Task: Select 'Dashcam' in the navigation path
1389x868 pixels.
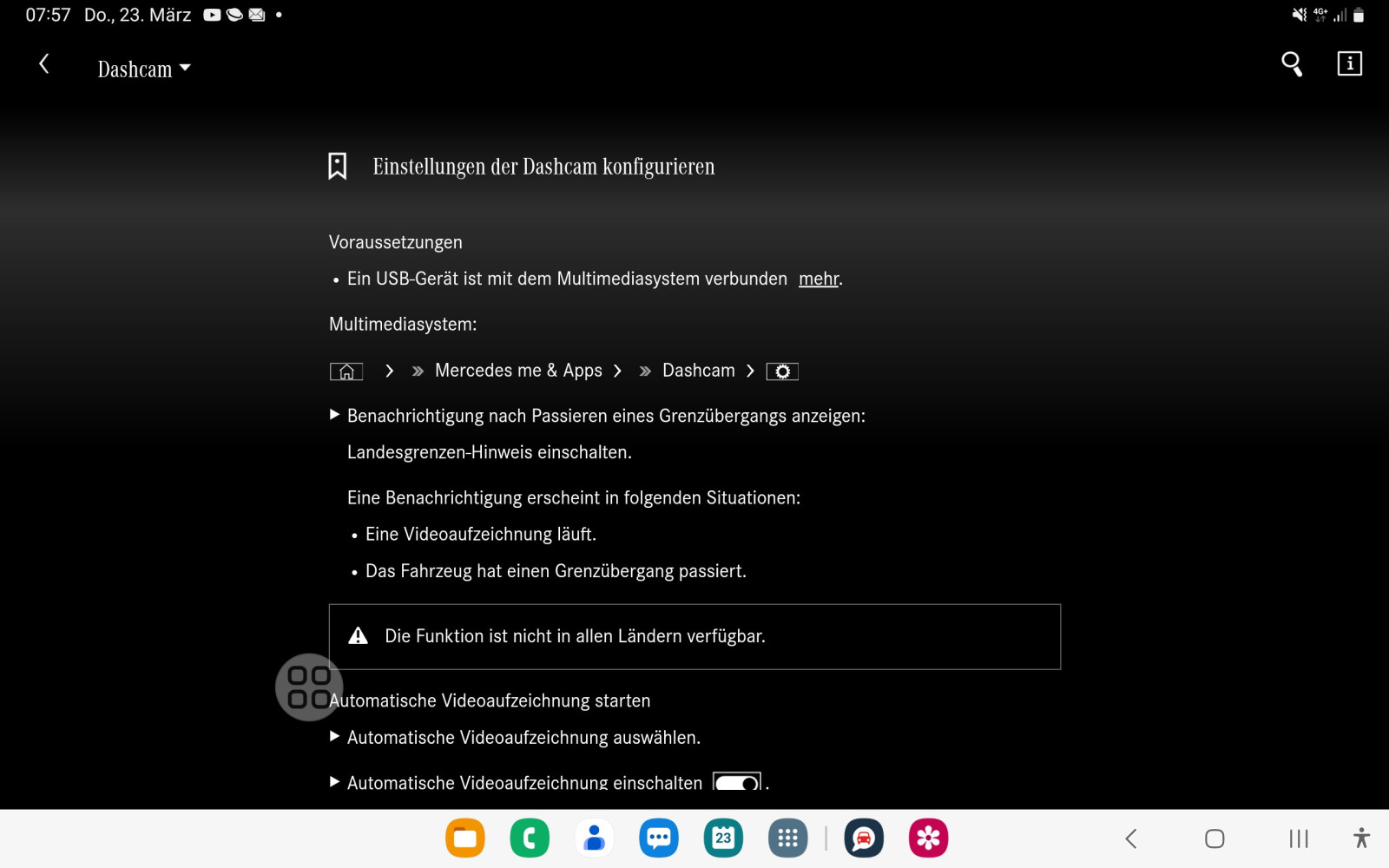Action: point(698,371)
